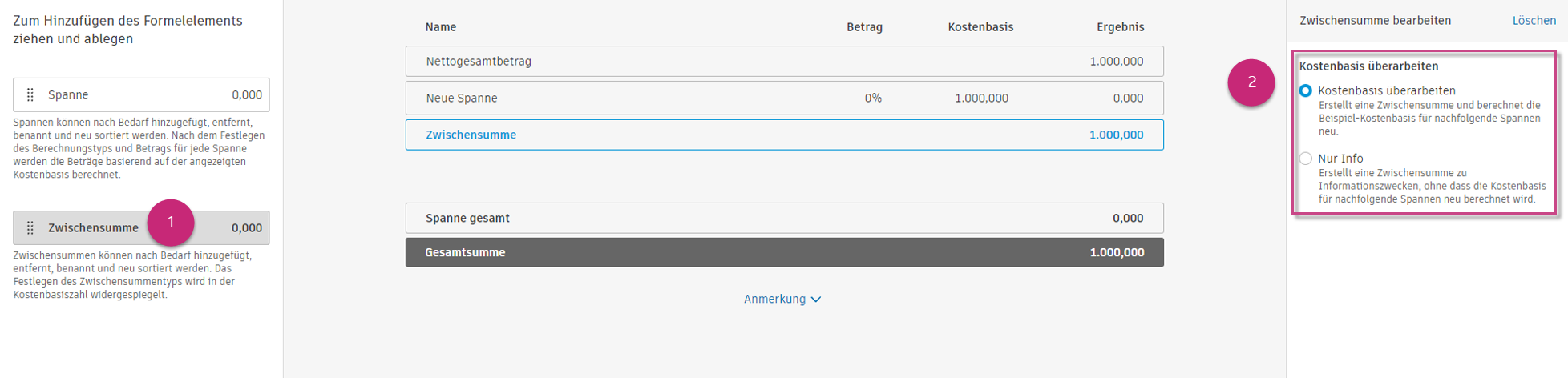Click the magenta step 1 marker
Image resolution: width=1568 pixels, height=378 pixels.
click(x=171, y=223)
